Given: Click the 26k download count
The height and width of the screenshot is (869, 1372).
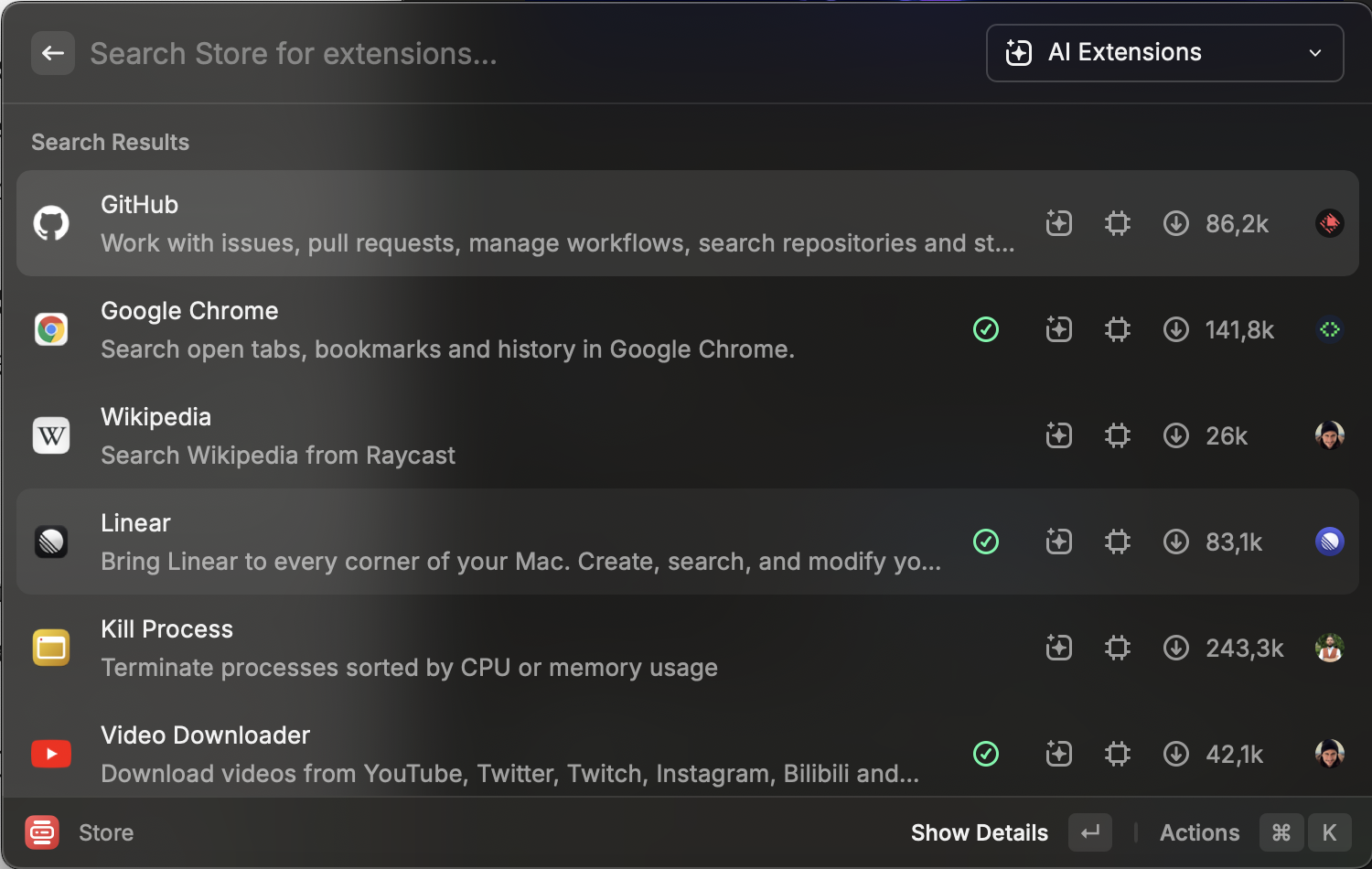Looking at the screenshot, I should (1227, 436).
